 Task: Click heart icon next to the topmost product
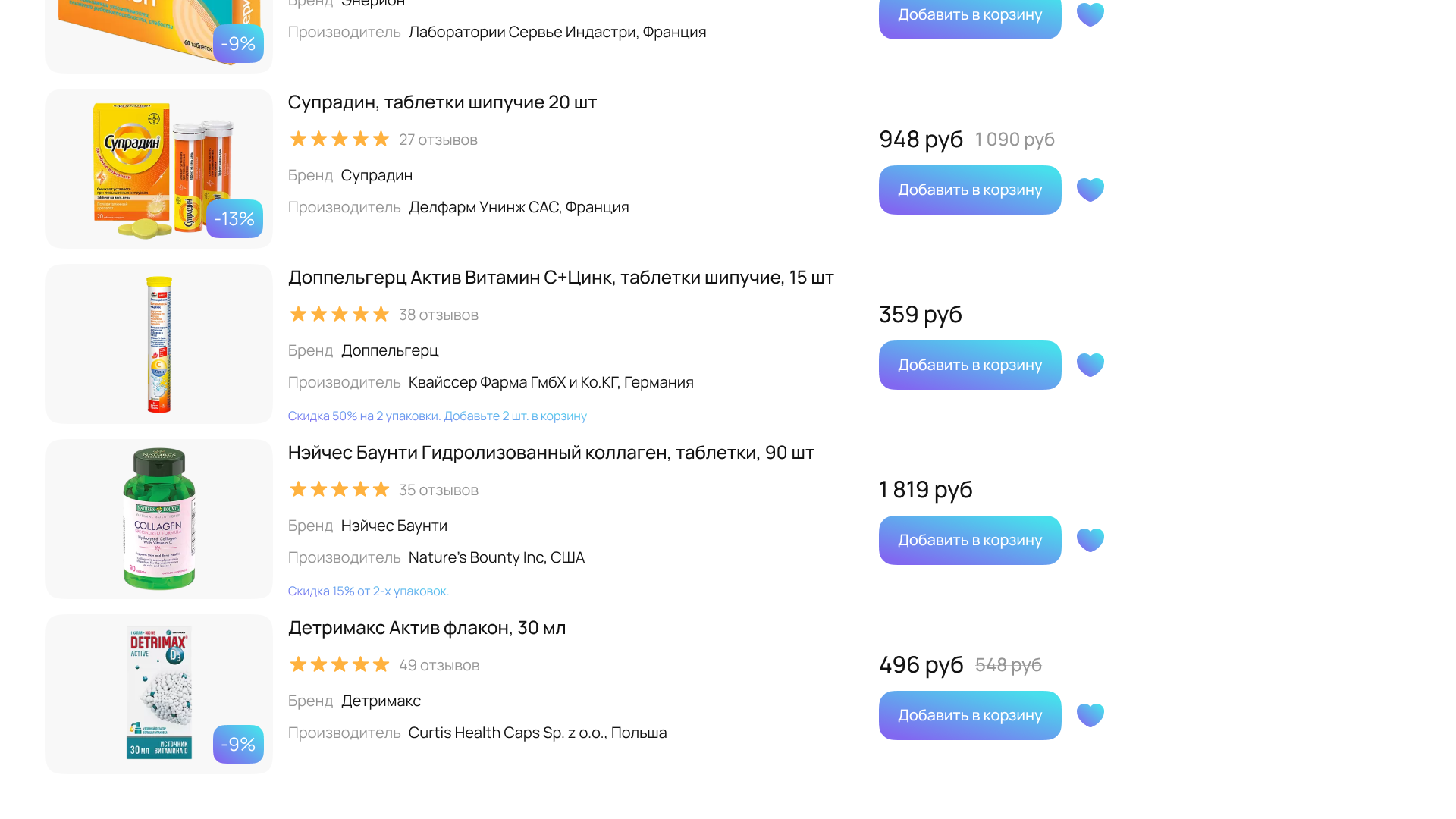click(1090, 14)
